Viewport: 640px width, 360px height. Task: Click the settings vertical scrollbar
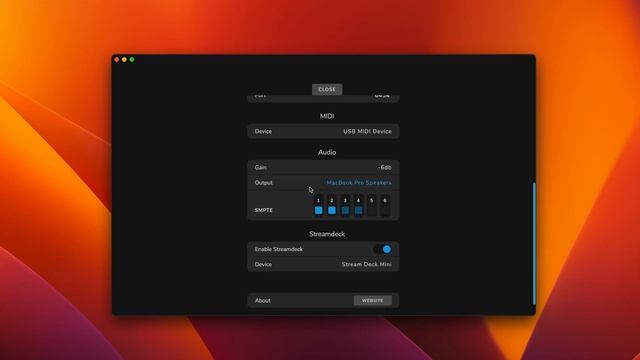pyautogui.click(x=534, y=243)
